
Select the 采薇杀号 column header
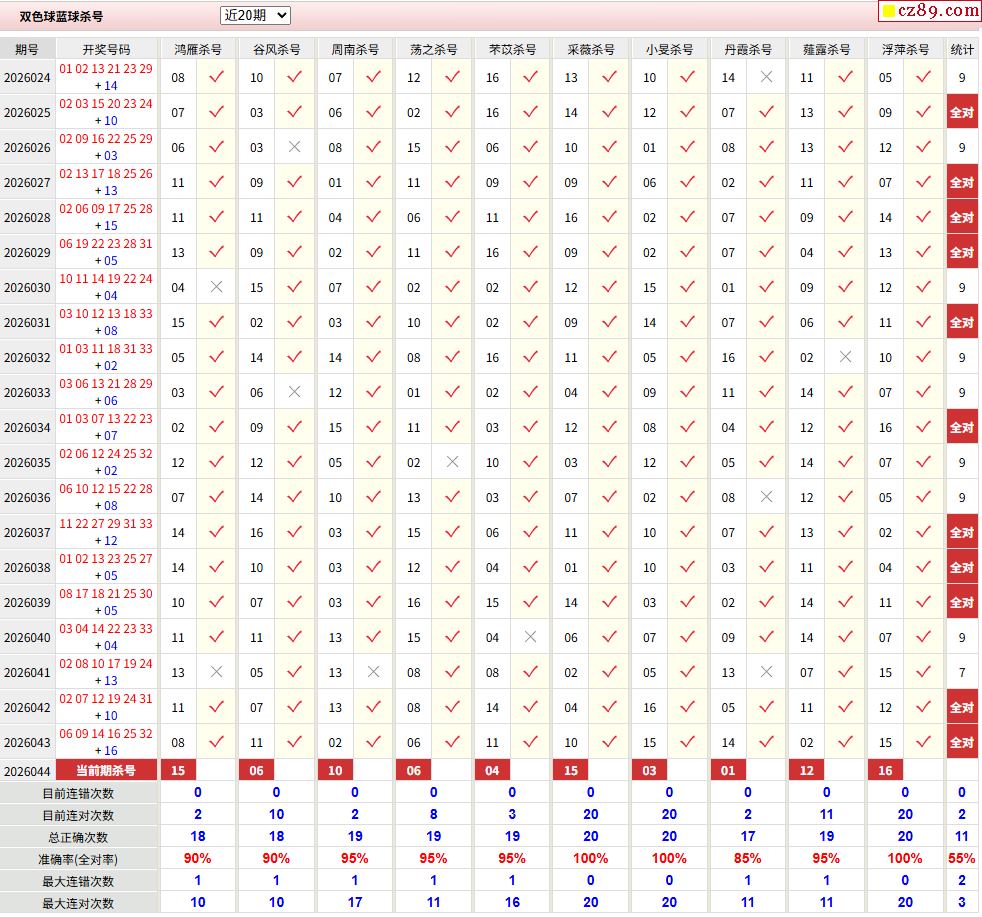[x=591, y=49]
